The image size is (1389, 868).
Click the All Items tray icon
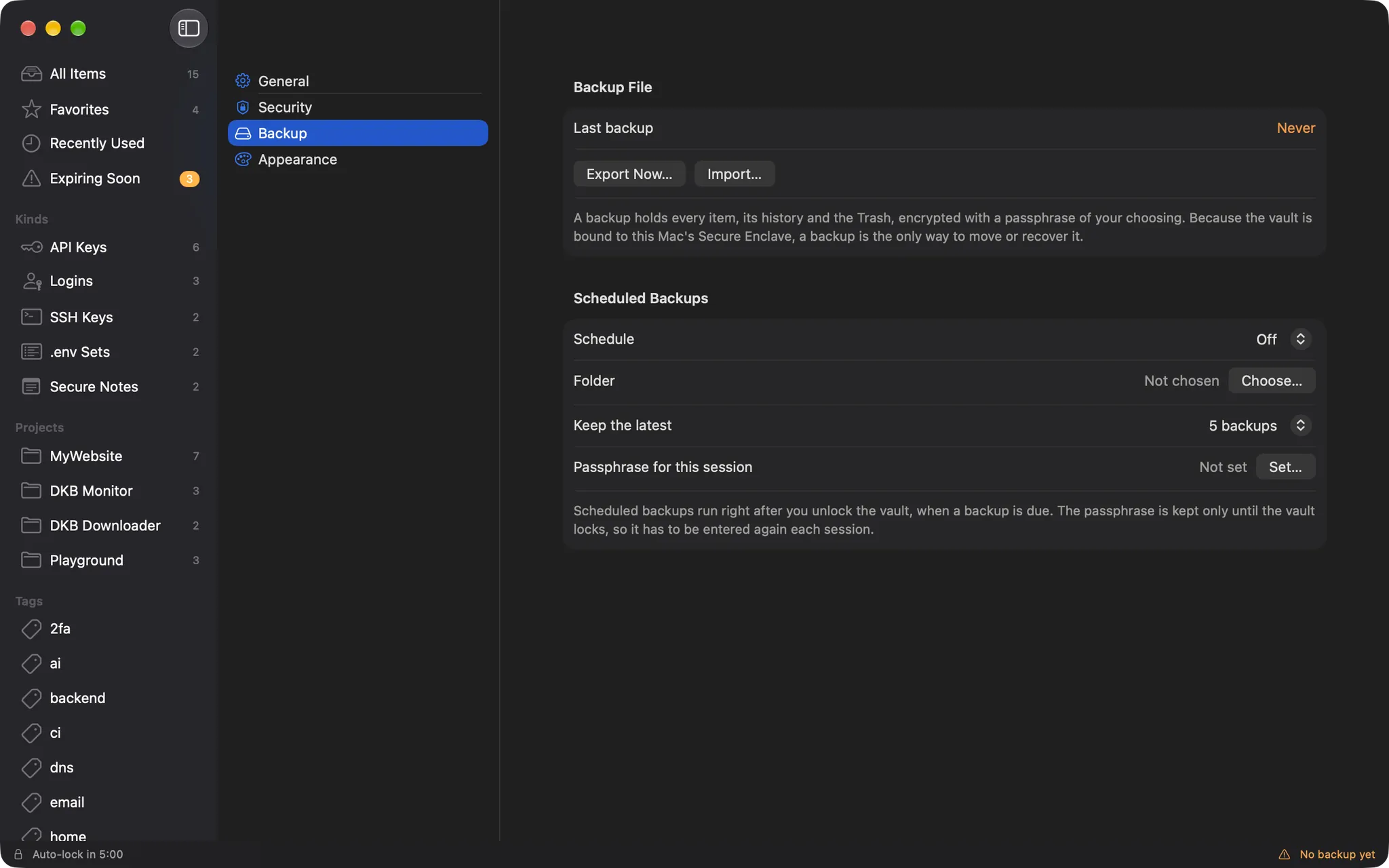[31, 73]
